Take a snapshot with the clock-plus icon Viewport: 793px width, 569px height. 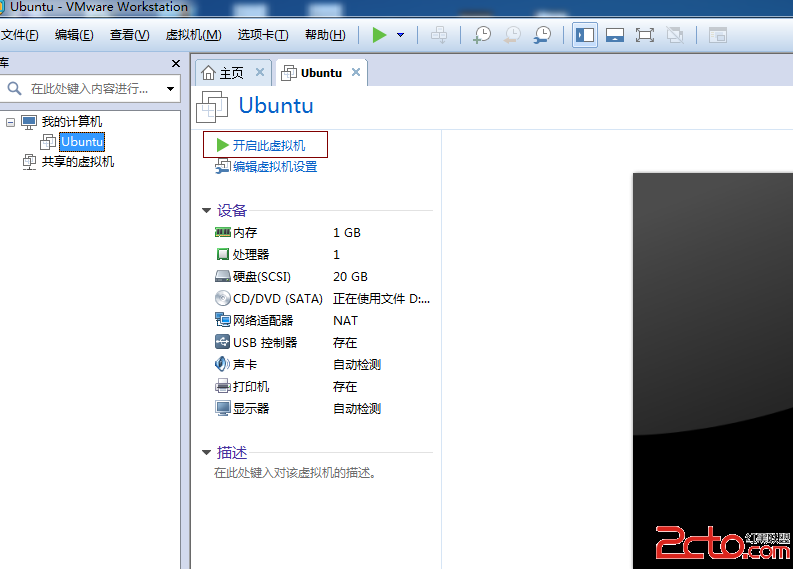482,35
